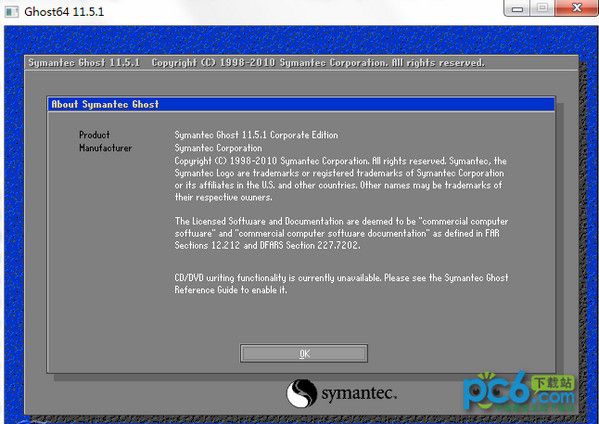Click 'Symantec Ghost 11.5.1 Corporate Edition' text
The height and width of the screenshot is (424, 599).
click(x=256, y=135)
